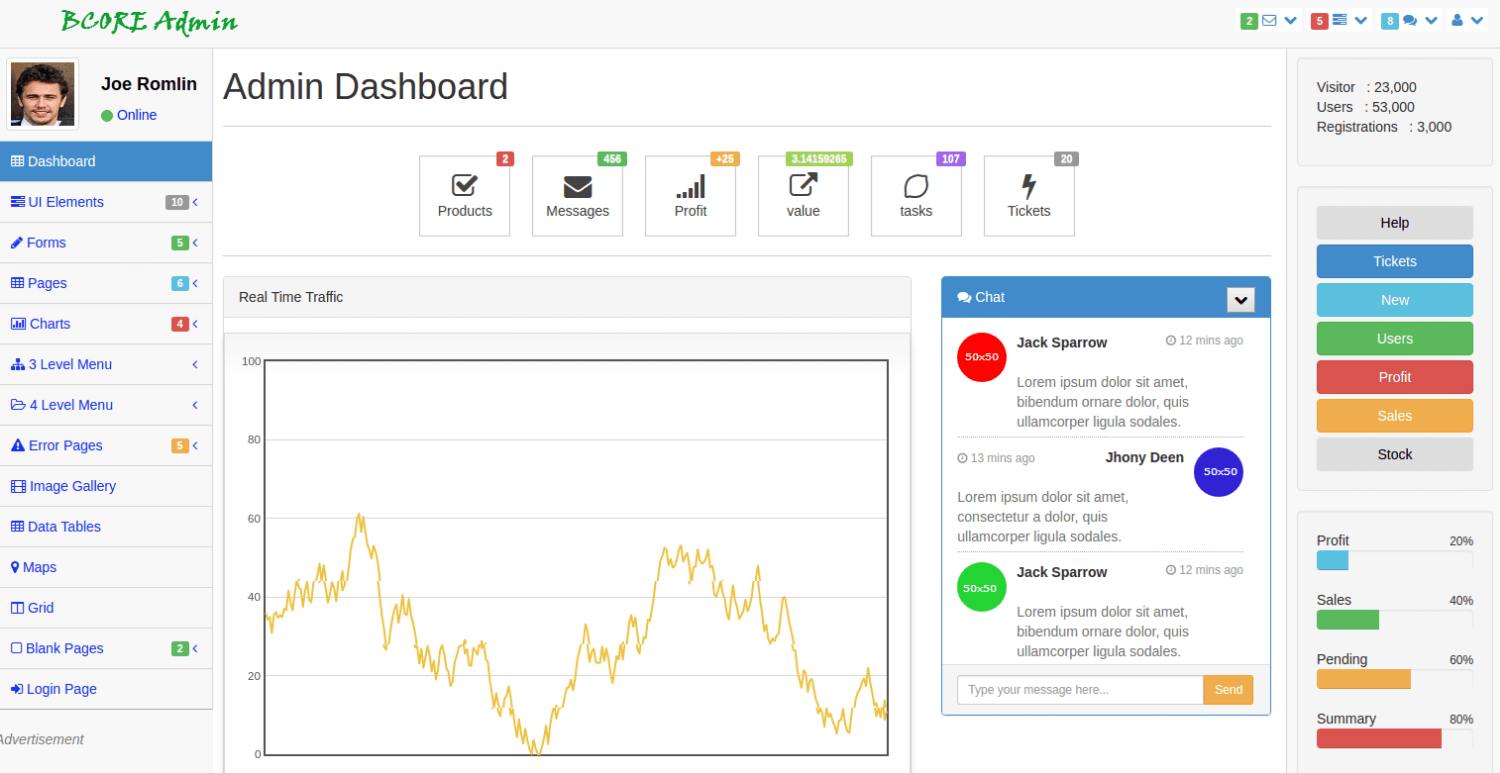This screenshot has height=773, width=1500.
Task: Click the Summary 80% progress bar
Action: click(1395, 739)
